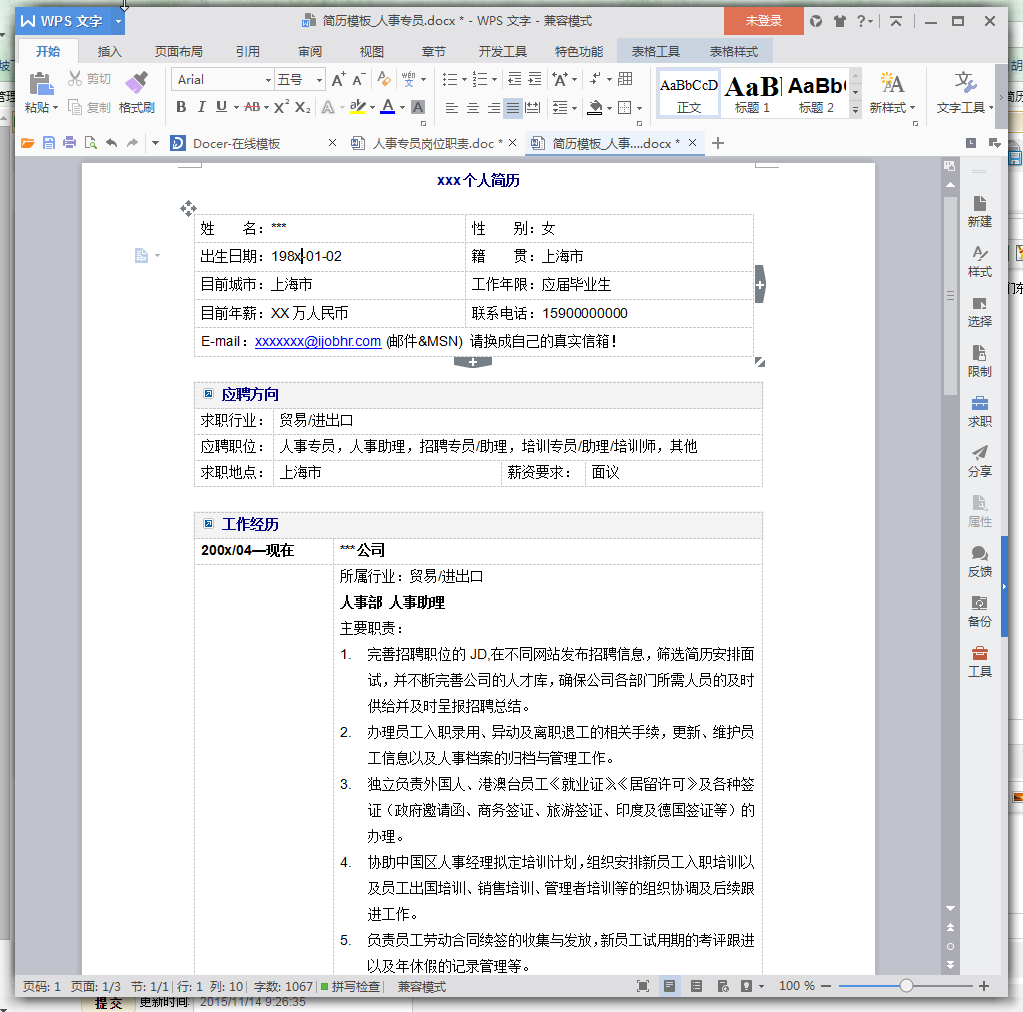1023x1012 pixels.
Task: Switch to the 审阅 ribbon tab
Action: click(x=310, y=52)
